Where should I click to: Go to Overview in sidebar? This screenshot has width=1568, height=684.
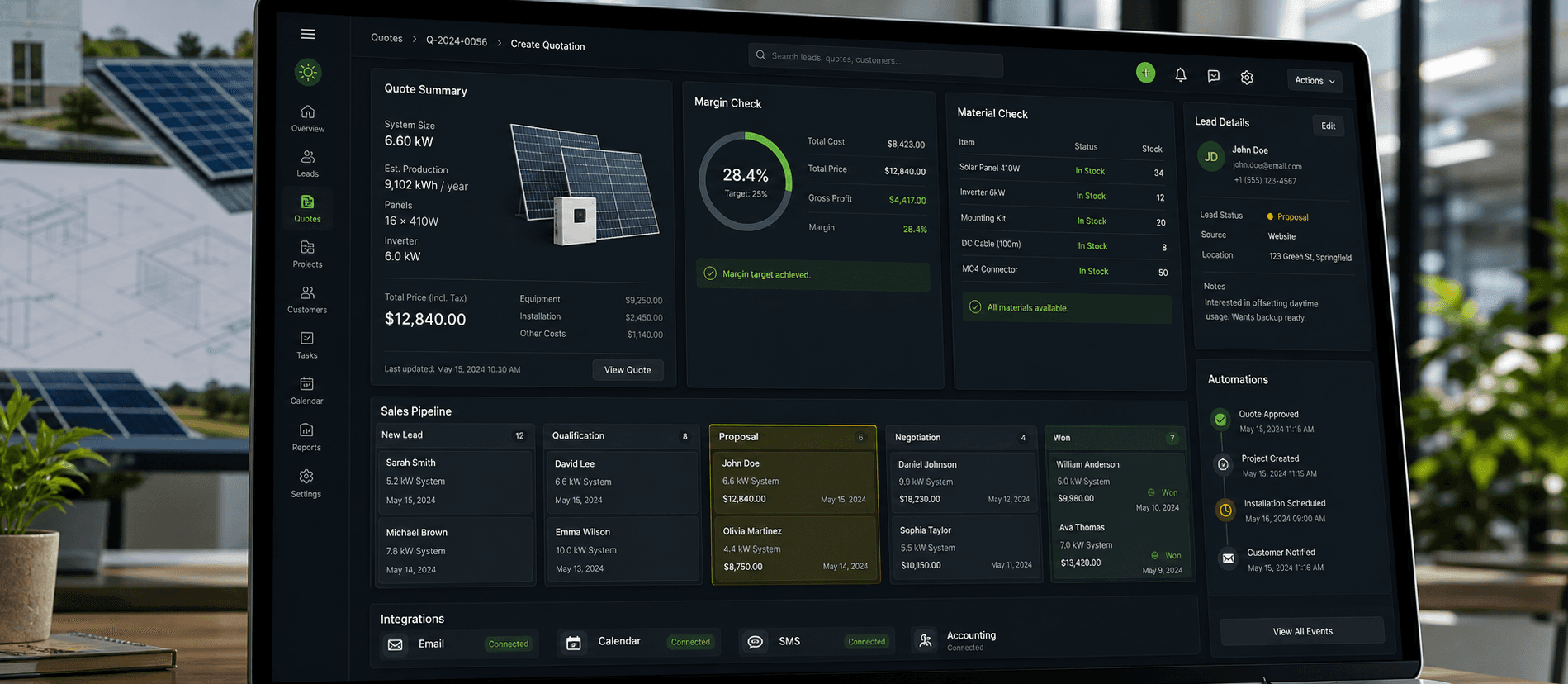(308, 119)
